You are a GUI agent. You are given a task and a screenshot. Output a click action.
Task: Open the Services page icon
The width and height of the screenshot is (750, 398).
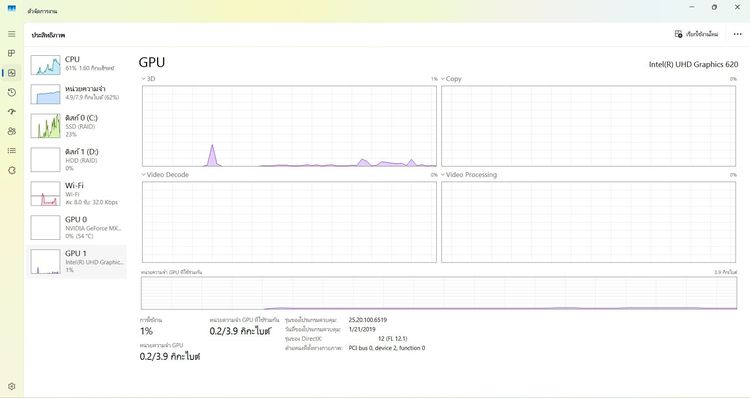click(x=11, y=170)
